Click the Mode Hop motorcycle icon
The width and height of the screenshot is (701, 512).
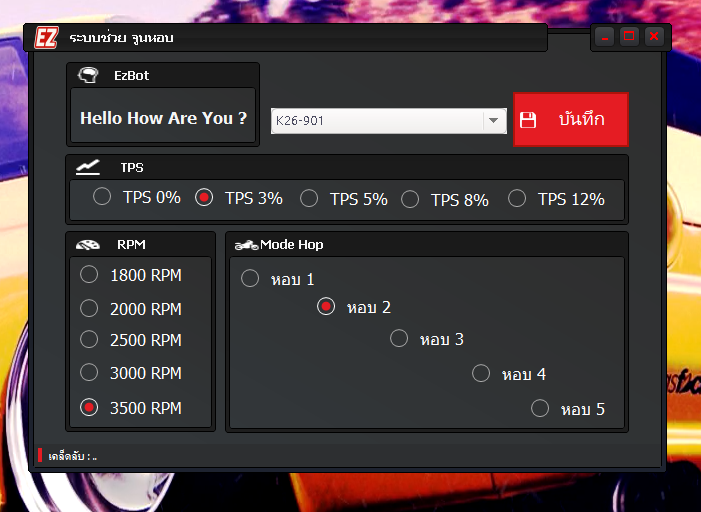coord(246,245)
